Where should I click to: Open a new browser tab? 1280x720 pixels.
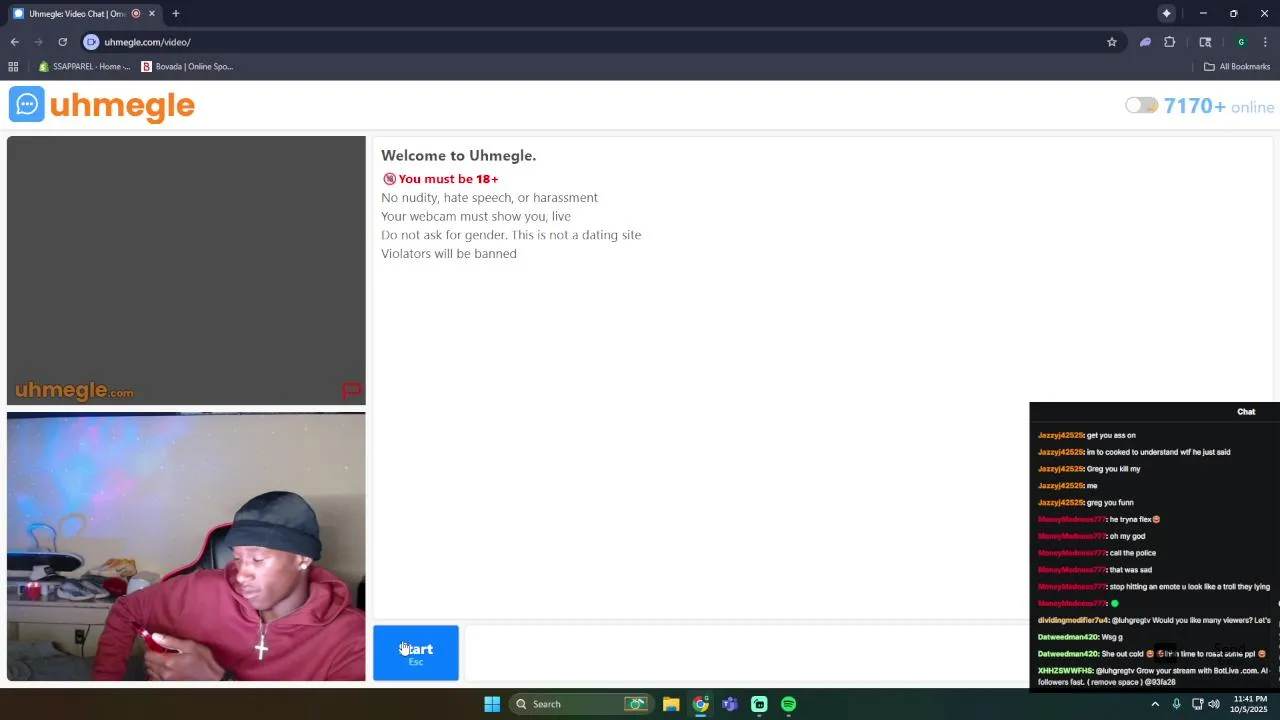(x=175, y=14)
